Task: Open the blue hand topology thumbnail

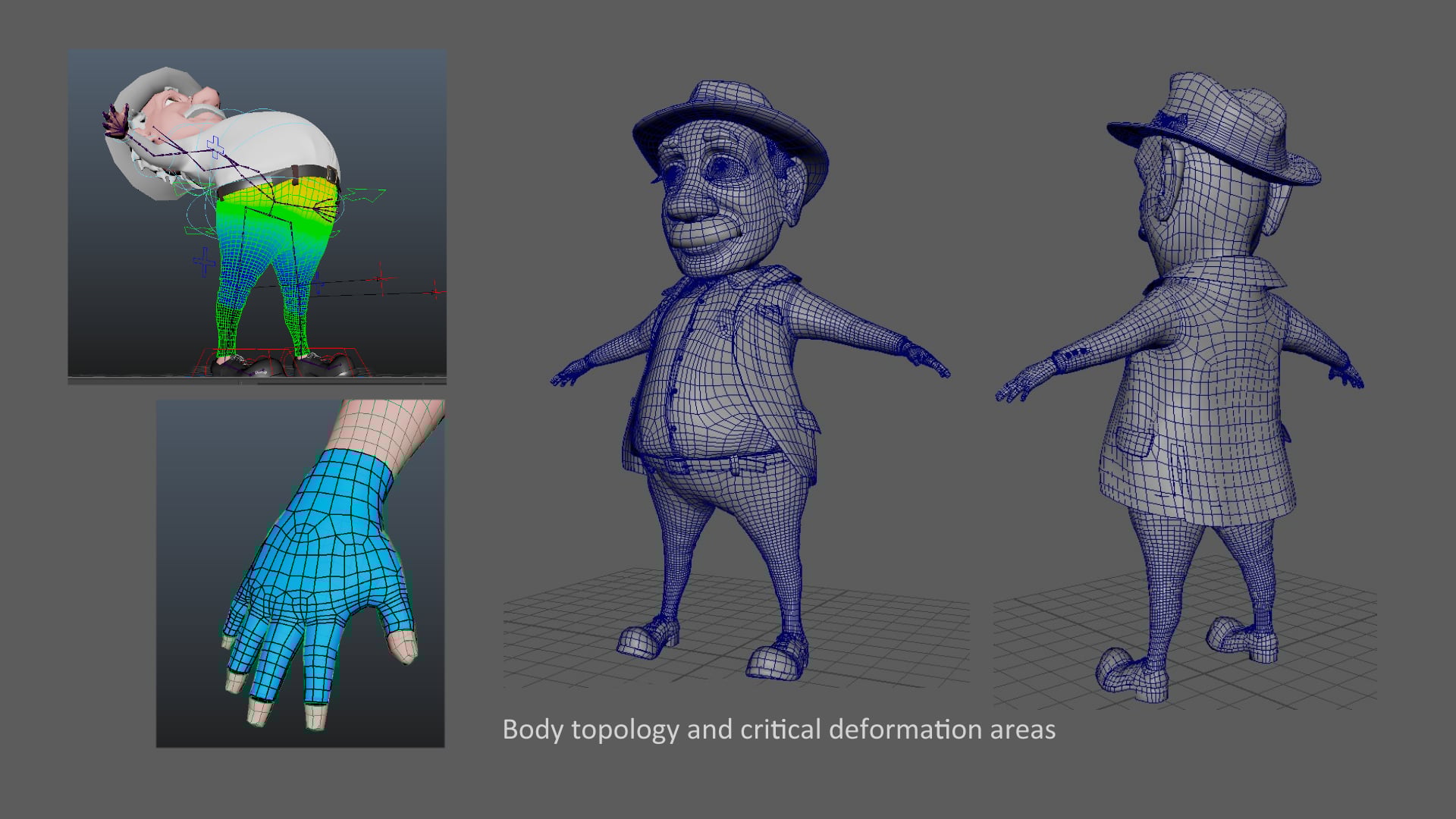Action: click(300, 573)
